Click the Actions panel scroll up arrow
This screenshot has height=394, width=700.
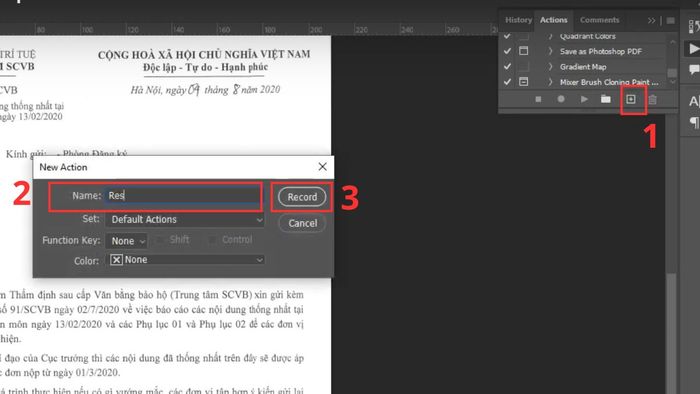point(672,41)
